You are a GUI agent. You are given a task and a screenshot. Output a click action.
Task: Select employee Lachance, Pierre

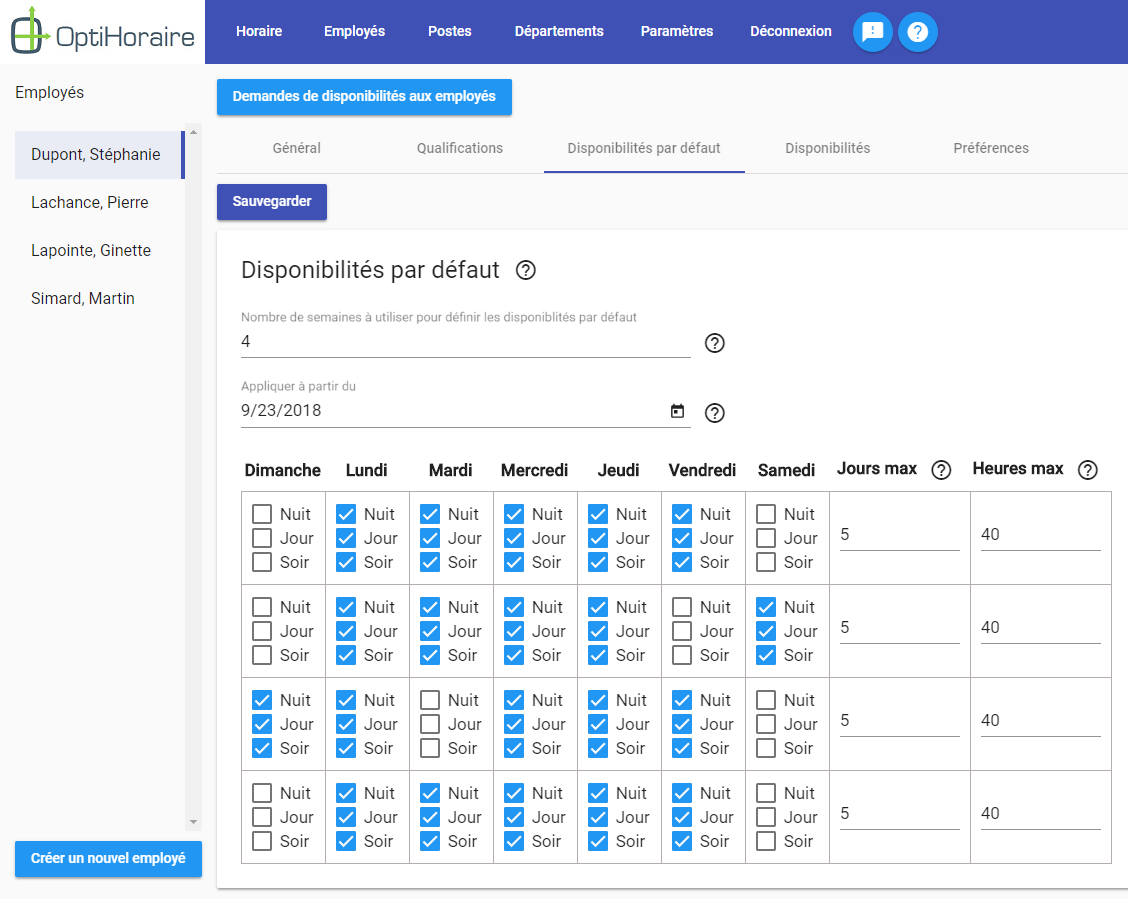99,203
